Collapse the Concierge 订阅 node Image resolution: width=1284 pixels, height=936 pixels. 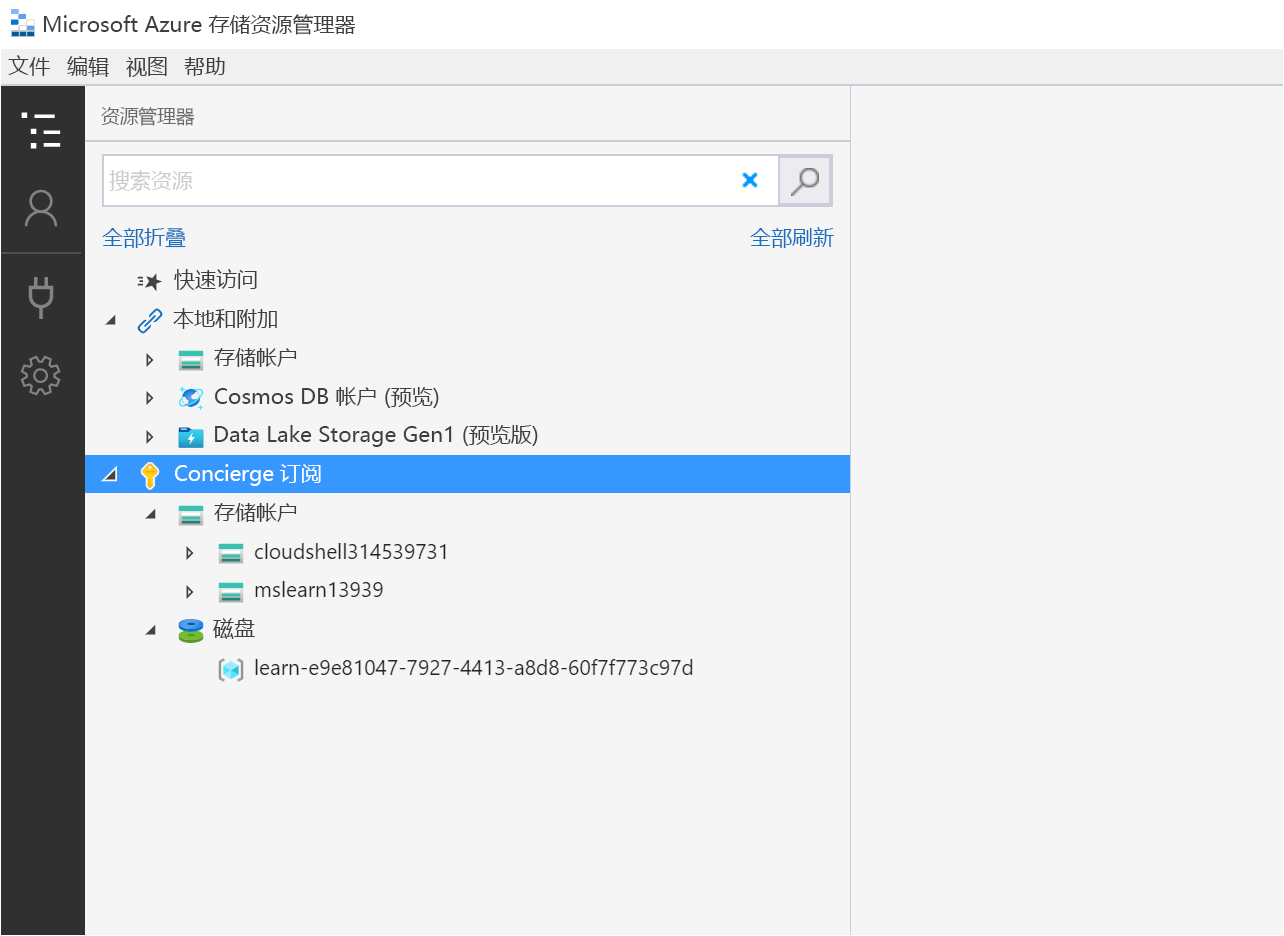coord(111,475)
